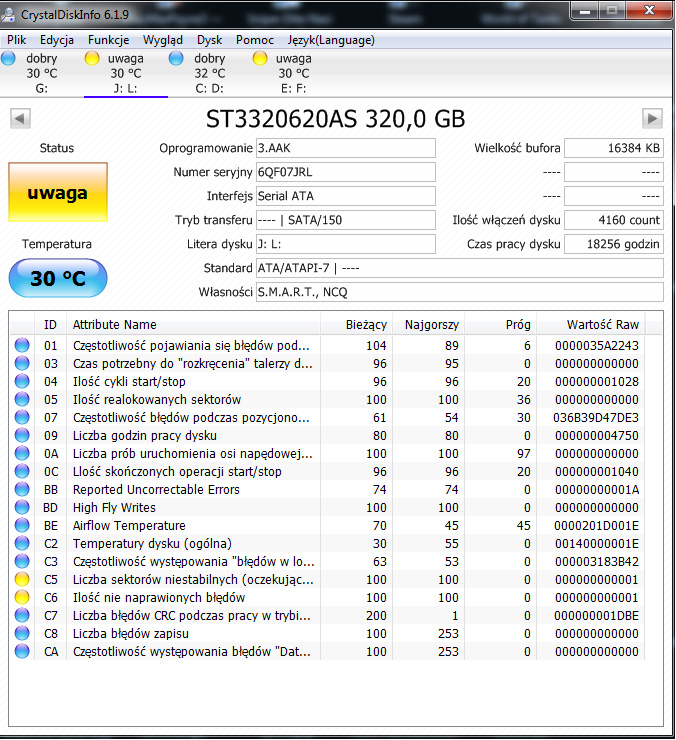Open the Pomoc menu
Image resolution: width=676 pixels, height=740 pixels.
tap(255, 40)
